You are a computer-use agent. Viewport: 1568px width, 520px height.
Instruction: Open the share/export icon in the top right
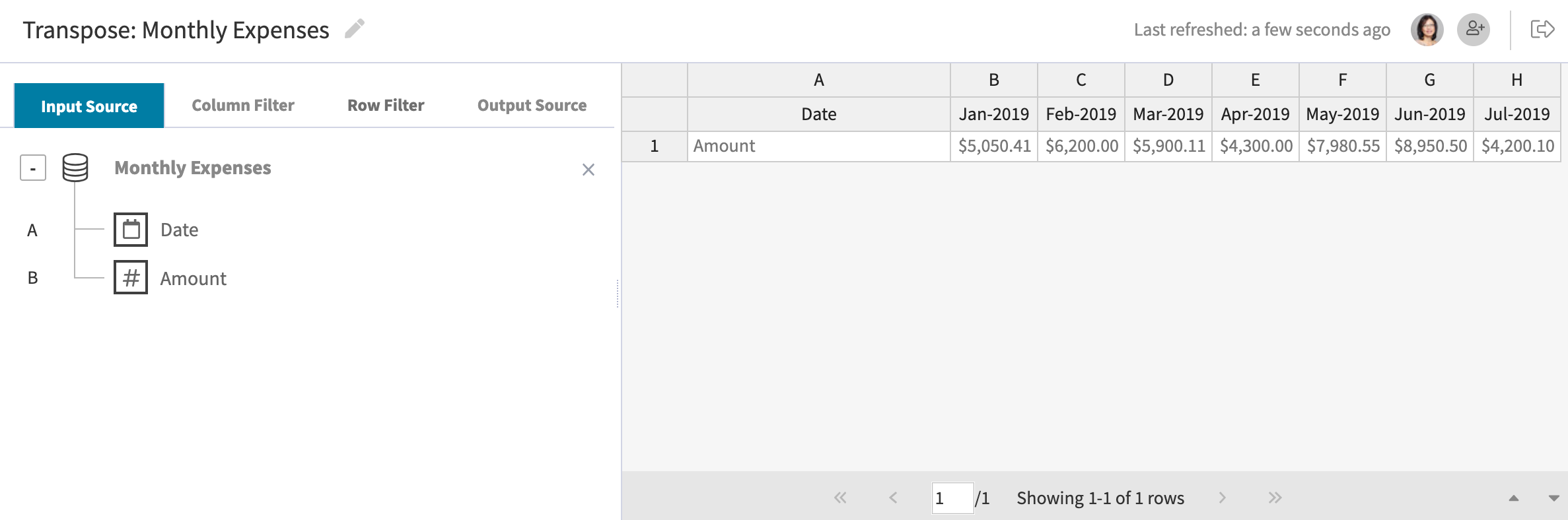click(1544, 28)
